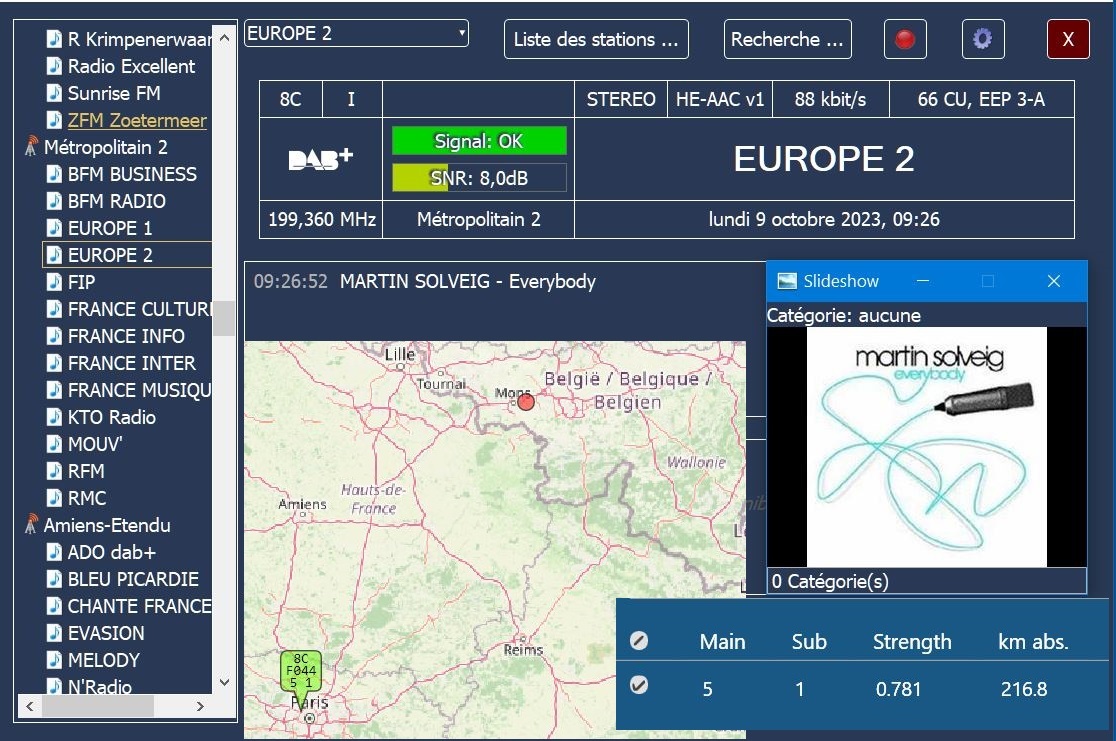This screenshot has width=1116, height=741.
Task: Close the application with the red X button
Action: tap(1068, 39)
